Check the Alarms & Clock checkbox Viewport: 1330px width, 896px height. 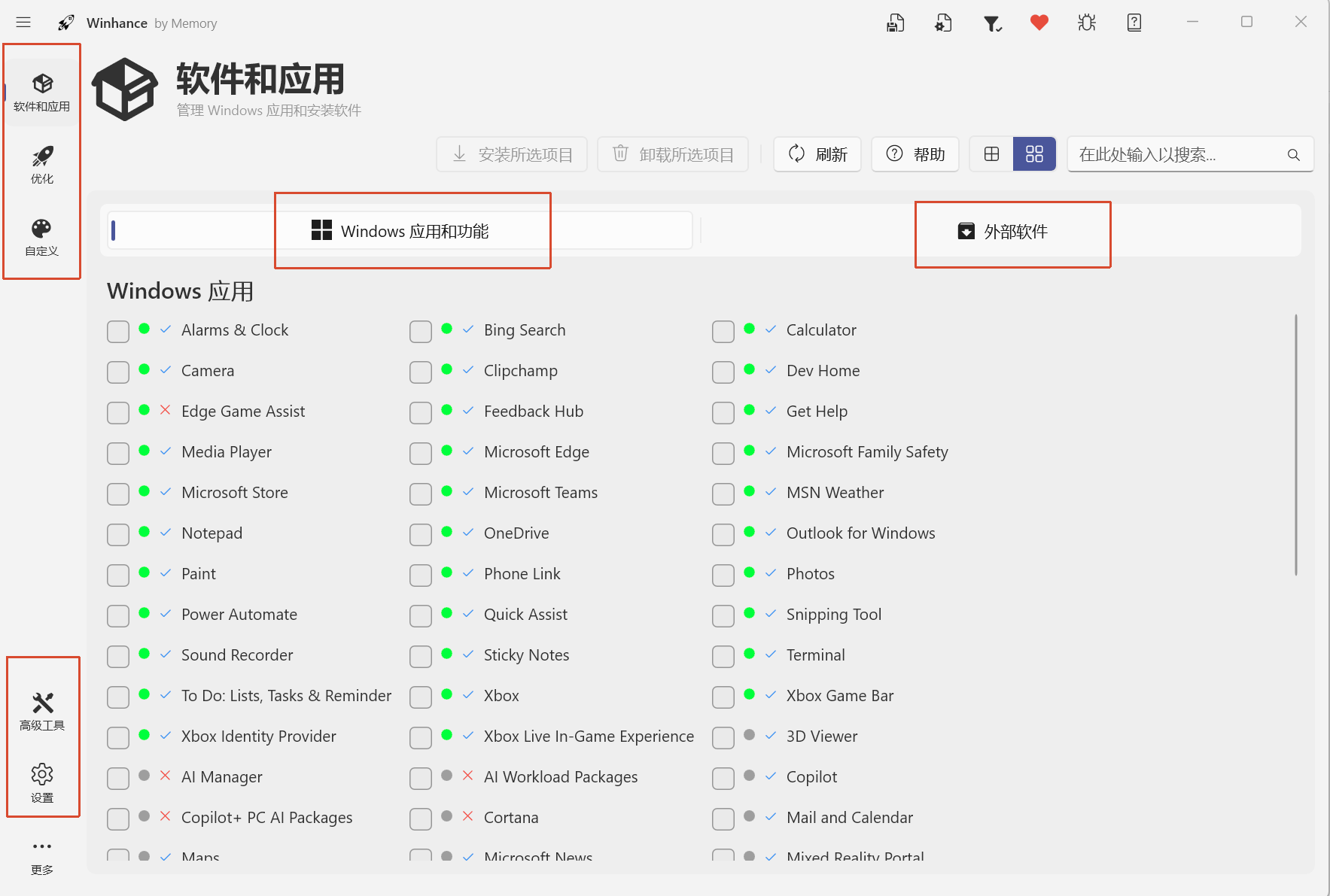tap(118, 331)
